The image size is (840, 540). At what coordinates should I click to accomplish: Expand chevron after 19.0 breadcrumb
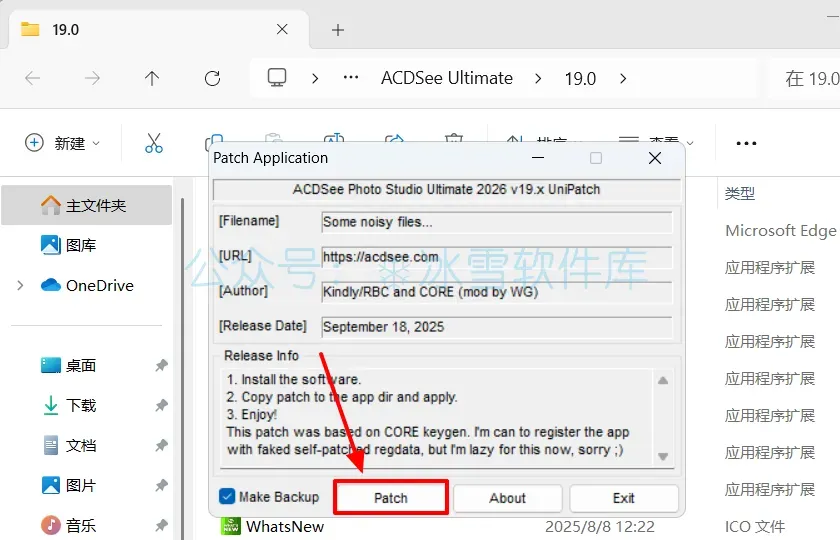[x=622, y=79]
